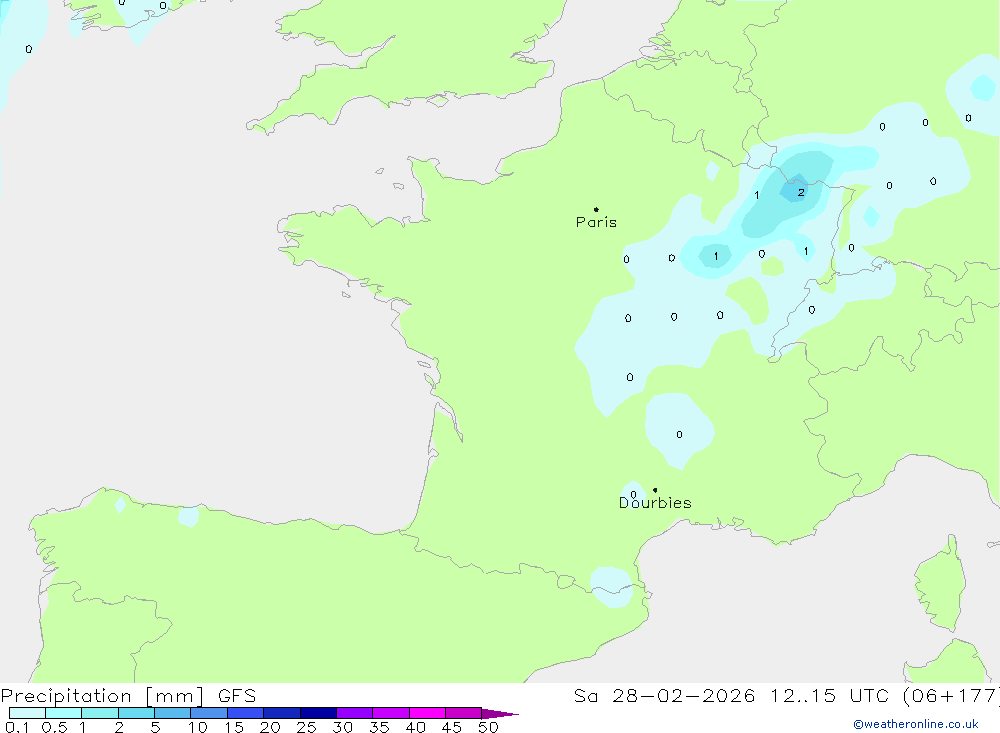Click the legend value 50 label
The width and height of the screenshot is (1000, 733).
pos(487,727)
